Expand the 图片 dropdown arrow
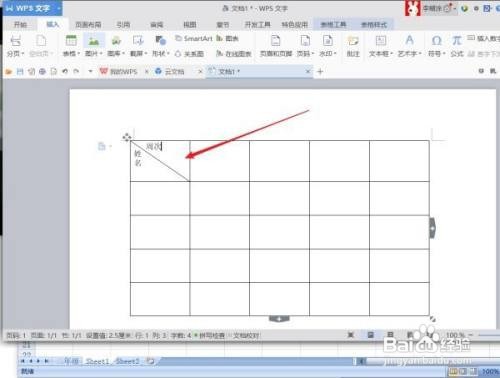500x378 pixels. 101,54
